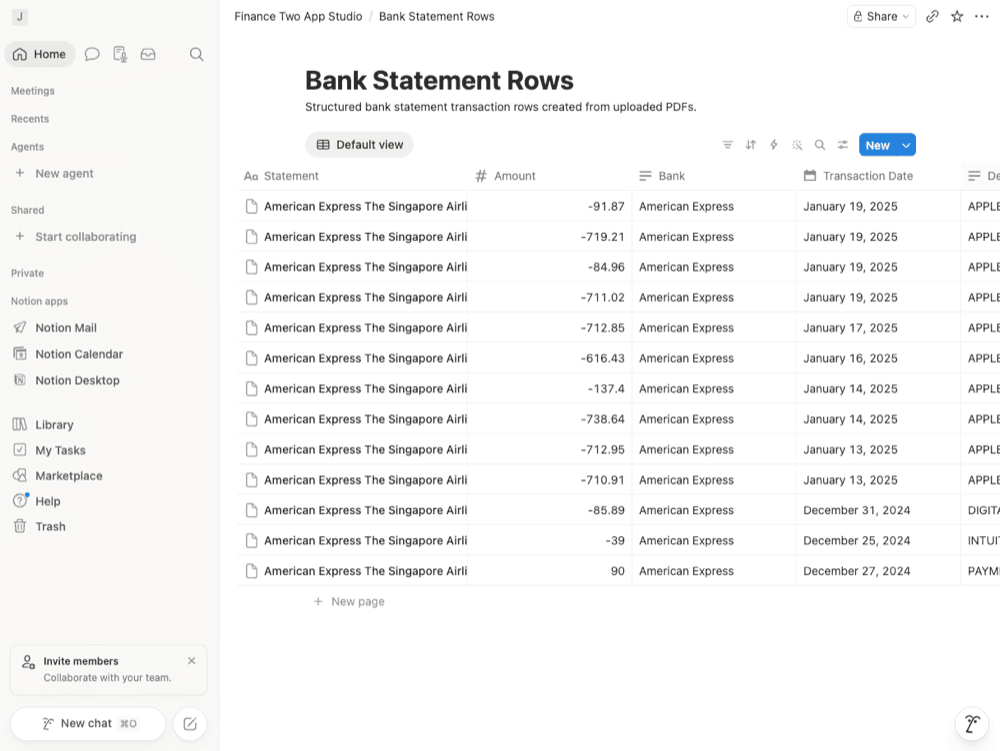Select the December 31, 2024 date cell

[878, 510]
